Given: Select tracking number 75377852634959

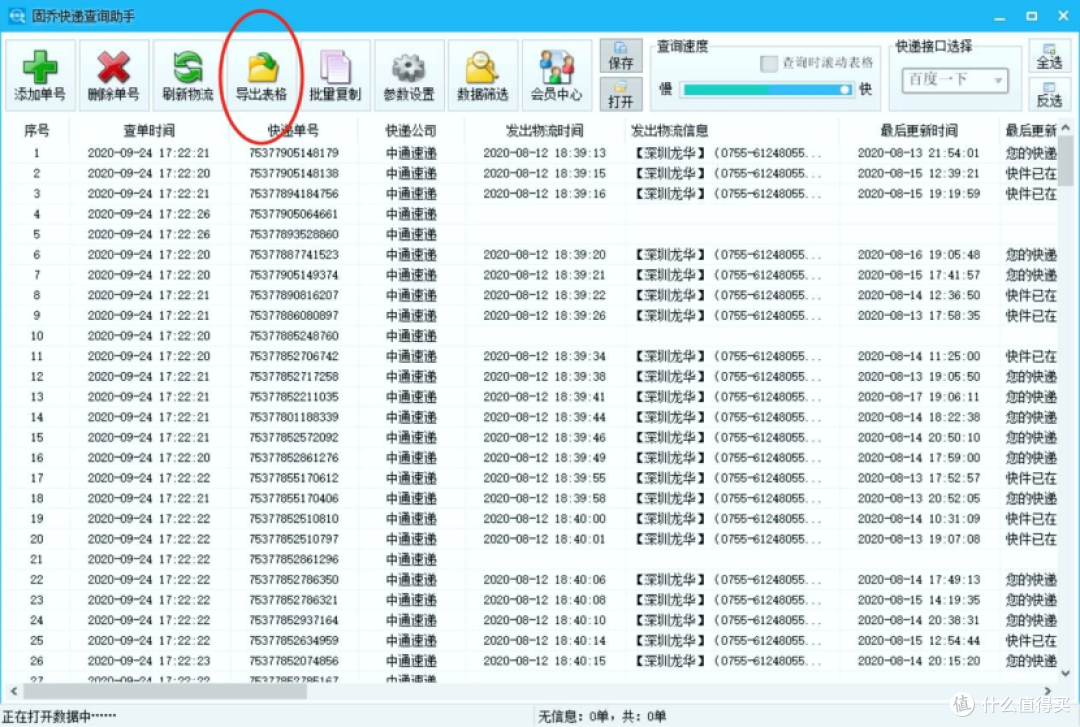Looking at the screenshot, I should pos(294,641).
